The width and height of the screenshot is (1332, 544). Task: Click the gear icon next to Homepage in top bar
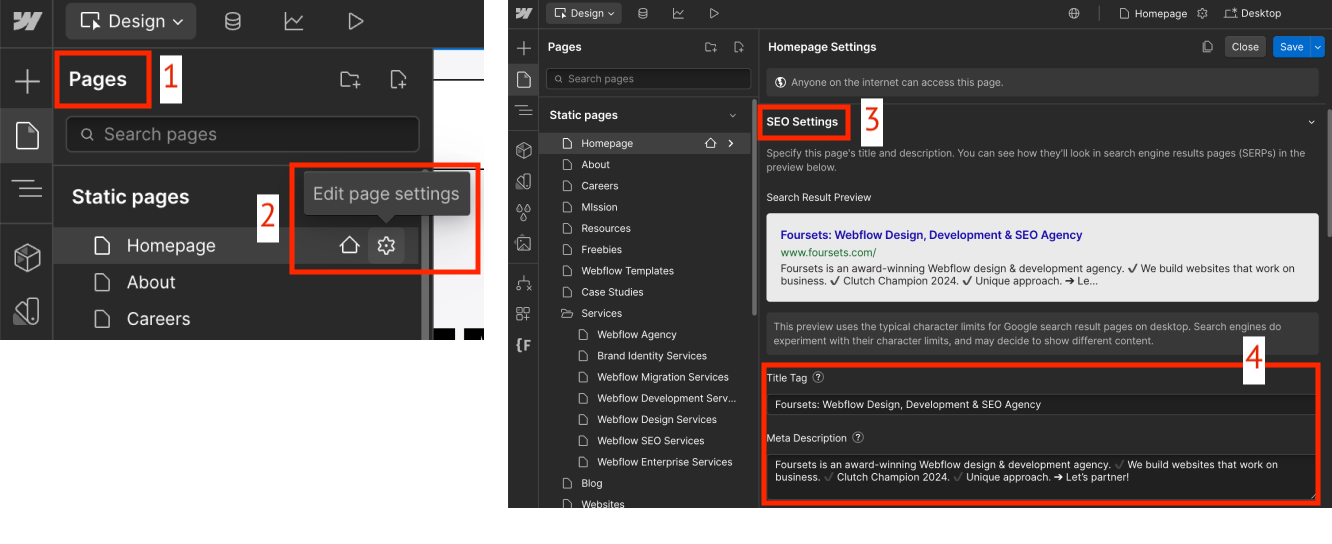point(1202,14)
